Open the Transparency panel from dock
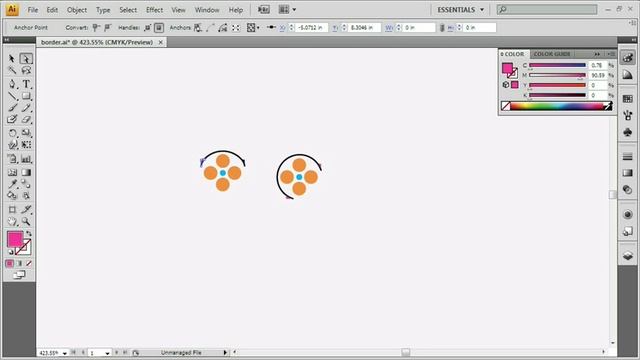The width and height of the screenshot is (640, 360). [x=628, y=190]
